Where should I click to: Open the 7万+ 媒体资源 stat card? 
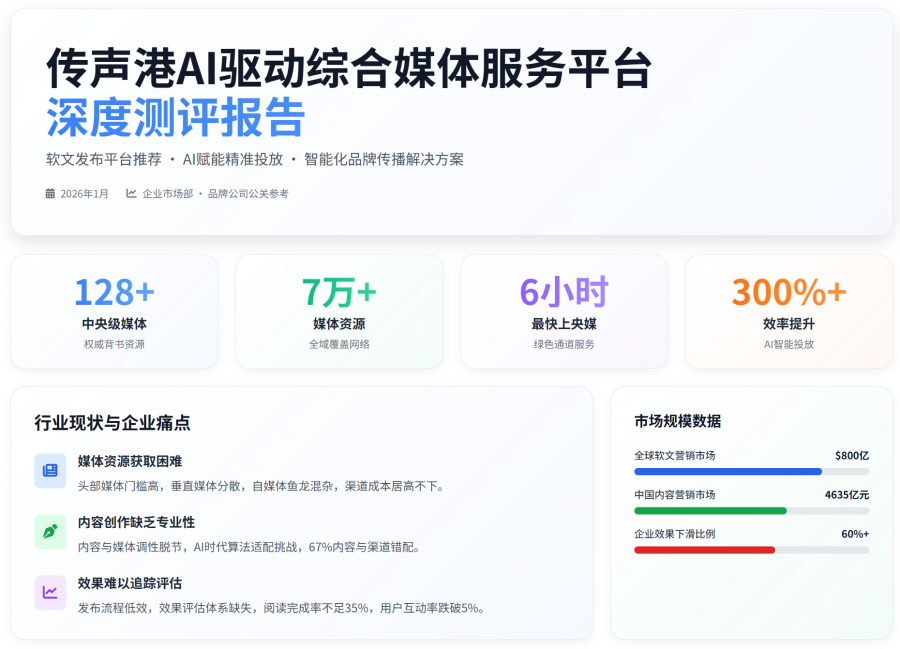tap(339, 311)
